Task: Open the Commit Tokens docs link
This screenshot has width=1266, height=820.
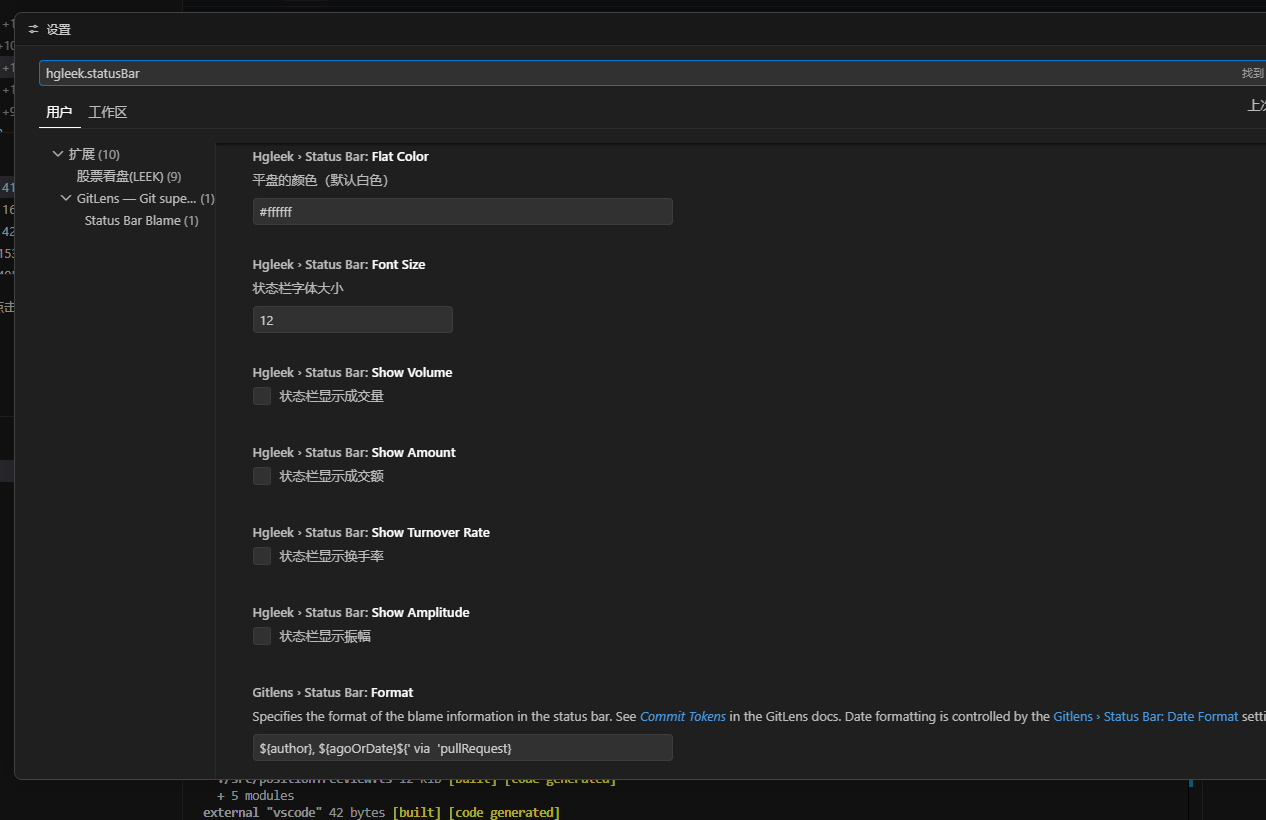Action: (x=683, y=716)
